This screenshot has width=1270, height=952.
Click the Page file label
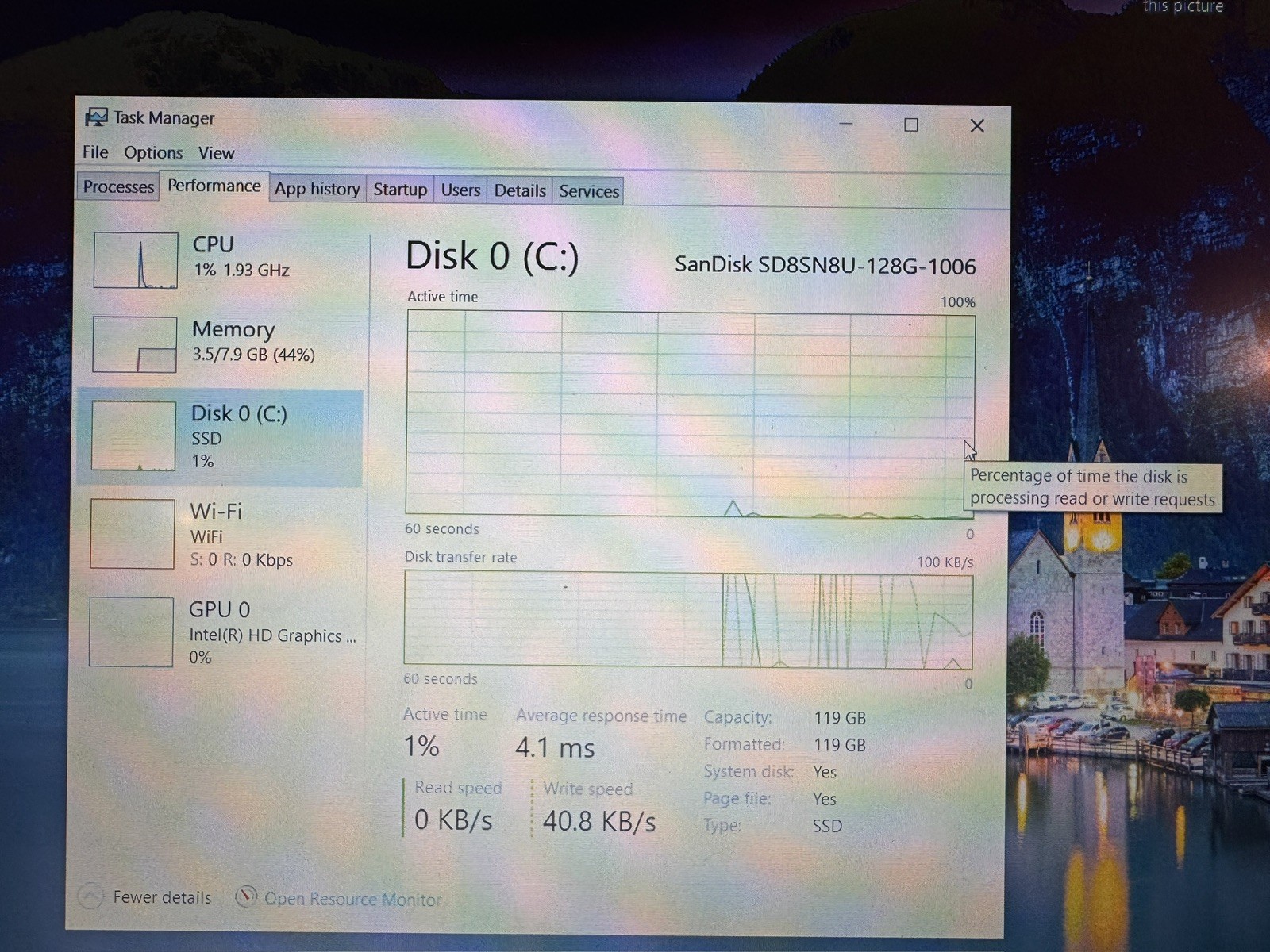[x=737, y=798]
